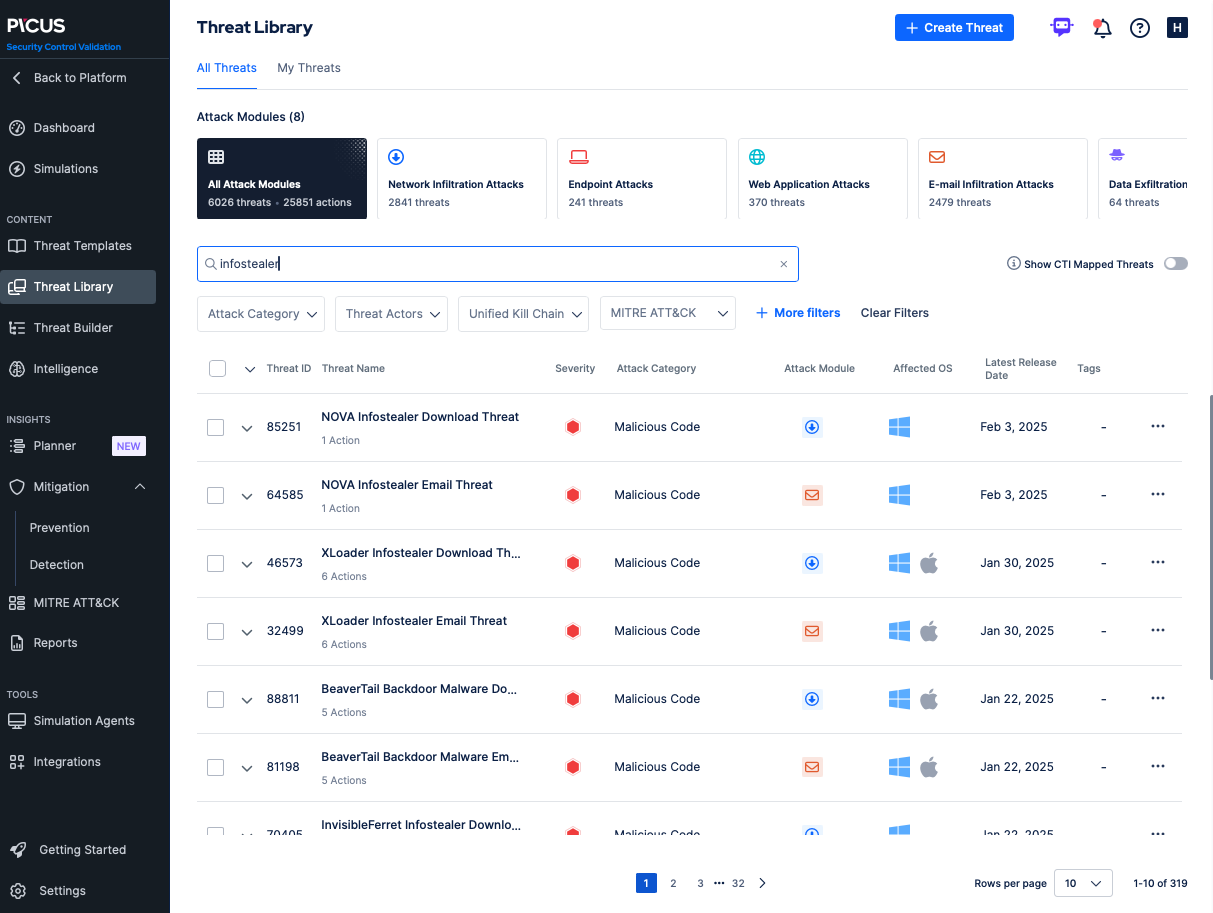Open the Rows per page selector
Screen dimensions: 1213x913
1083,883
